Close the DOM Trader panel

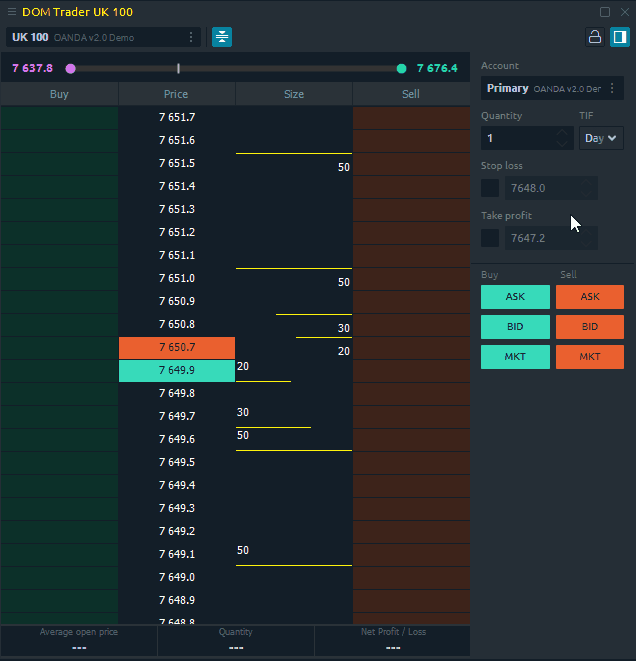pyautogui.click(x=624, y=12)
